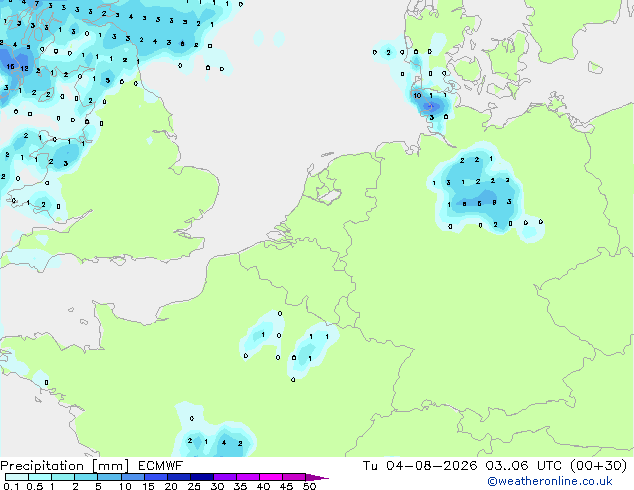The width and height of the screenshot is (634, 490).
Task: Click the value 4 in southern France
Action: coord(224,443)
